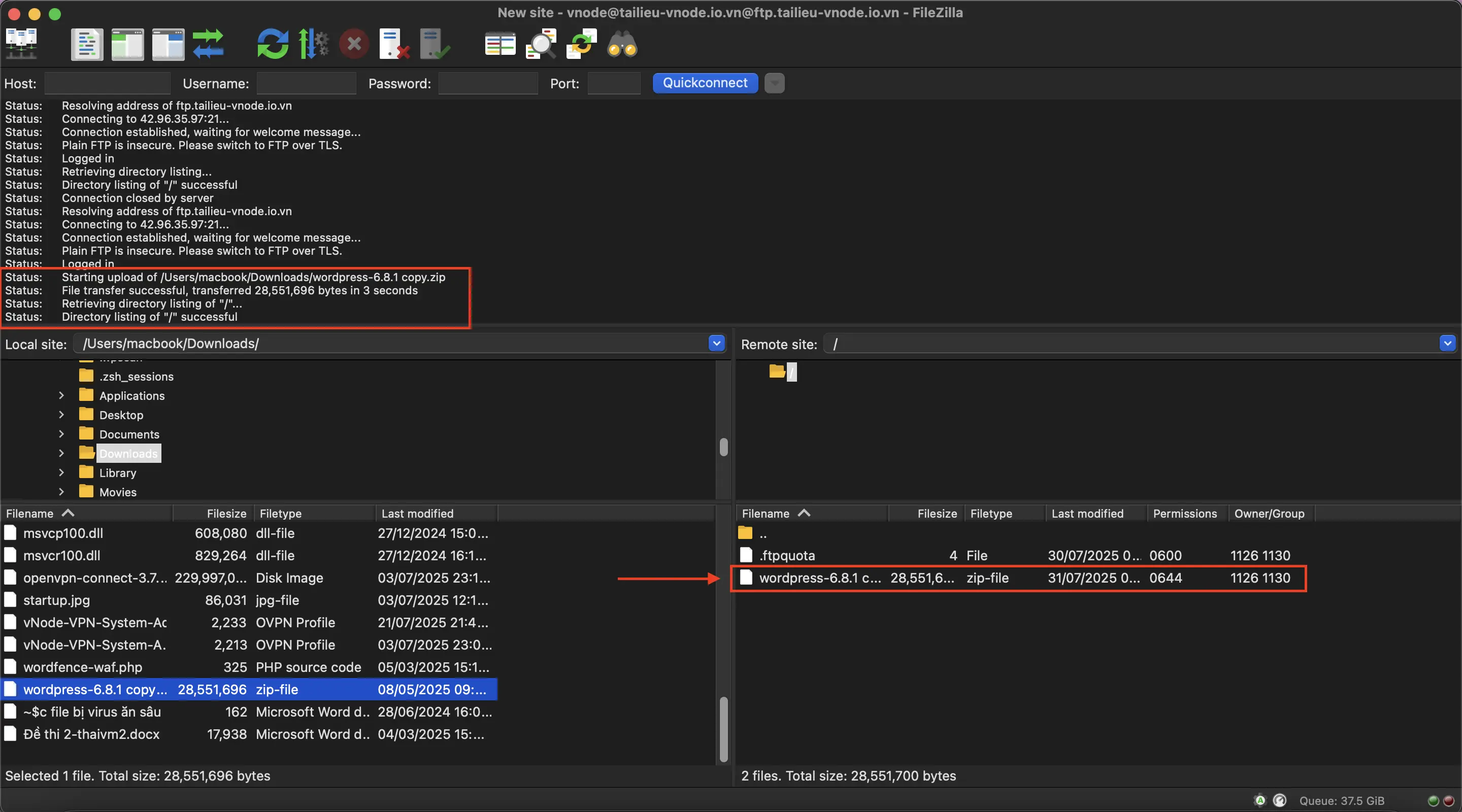Click the Password input field
This screenshot has height=812, width=1462.
pos(488,83)
